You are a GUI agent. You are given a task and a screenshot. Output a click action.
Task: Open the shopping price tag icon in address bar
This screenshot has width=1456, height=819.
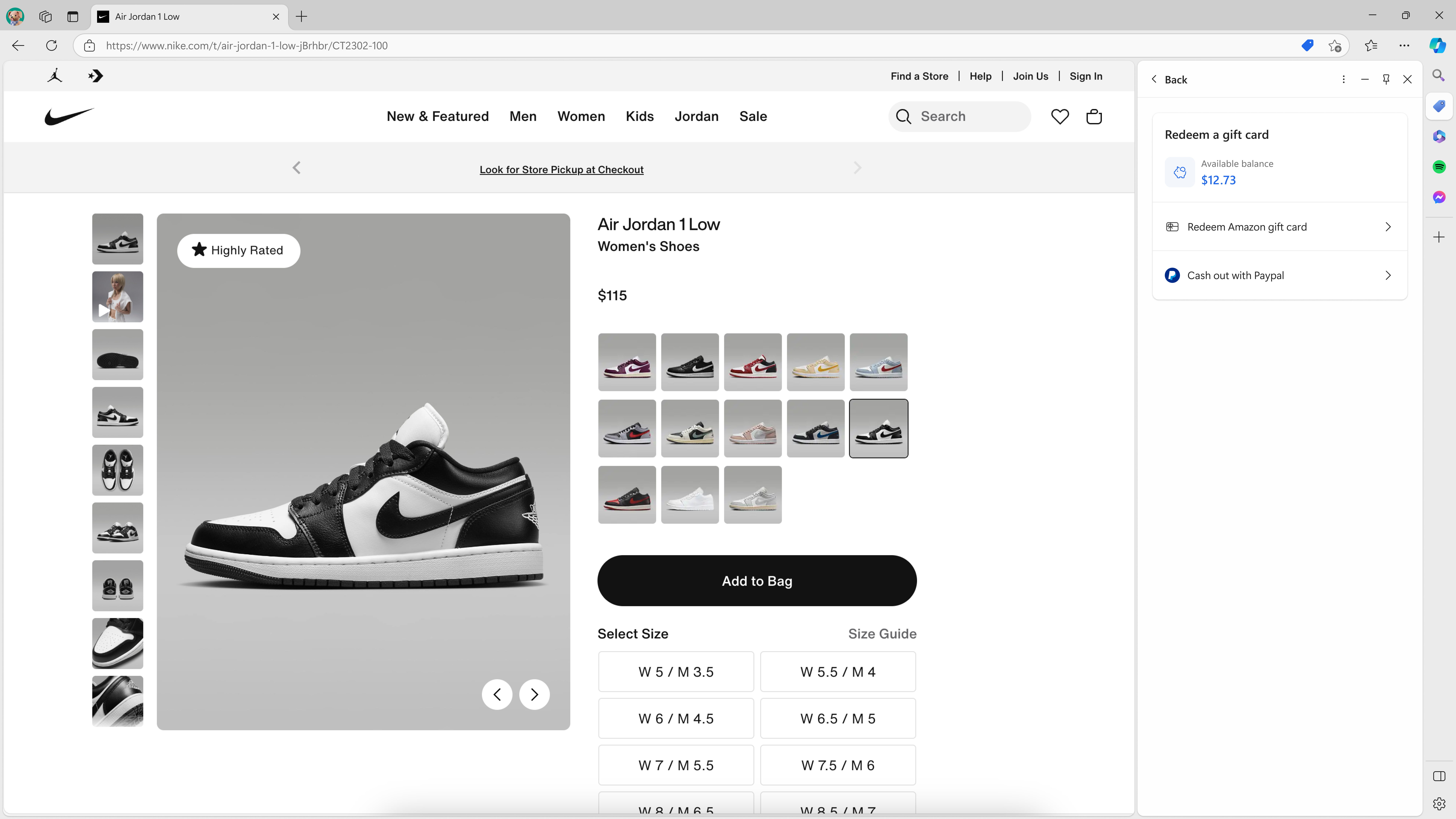click(x=1307, y=45)
